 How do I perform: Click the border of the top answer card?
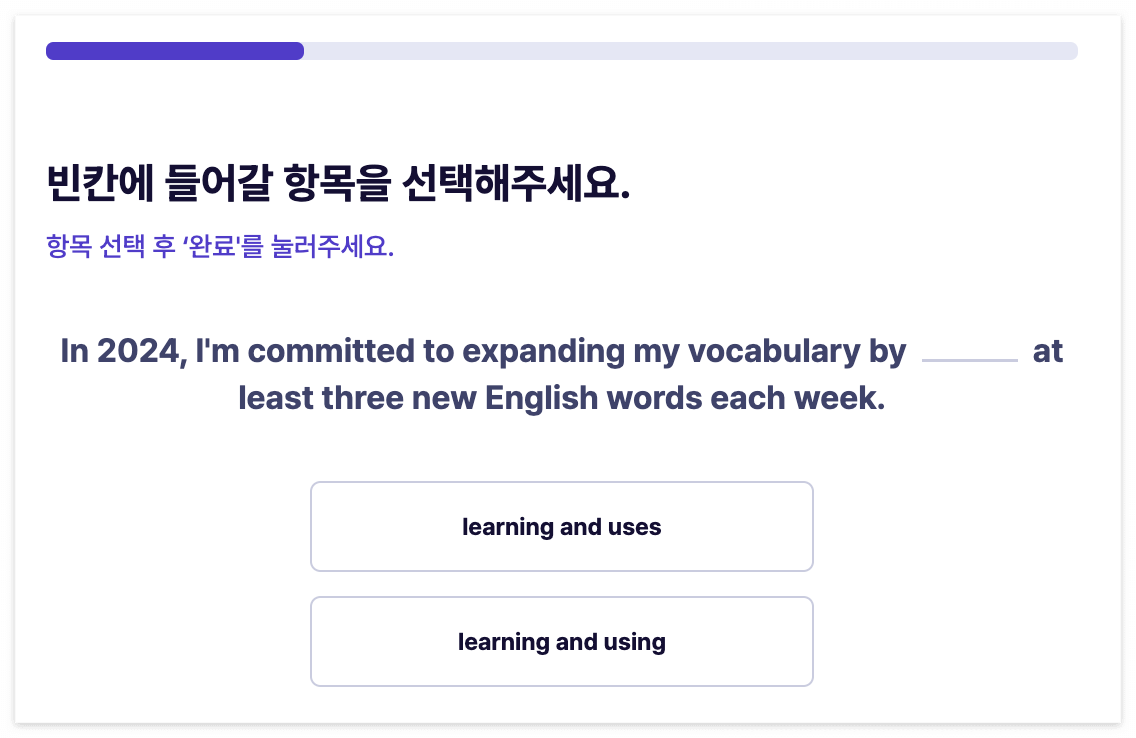click(x=562, y=483)
